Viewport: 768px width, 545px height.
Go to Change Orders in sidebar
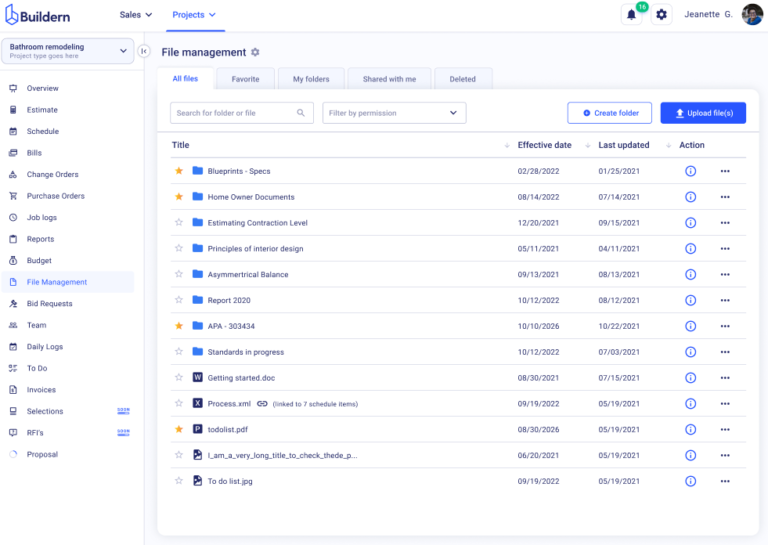52,175
